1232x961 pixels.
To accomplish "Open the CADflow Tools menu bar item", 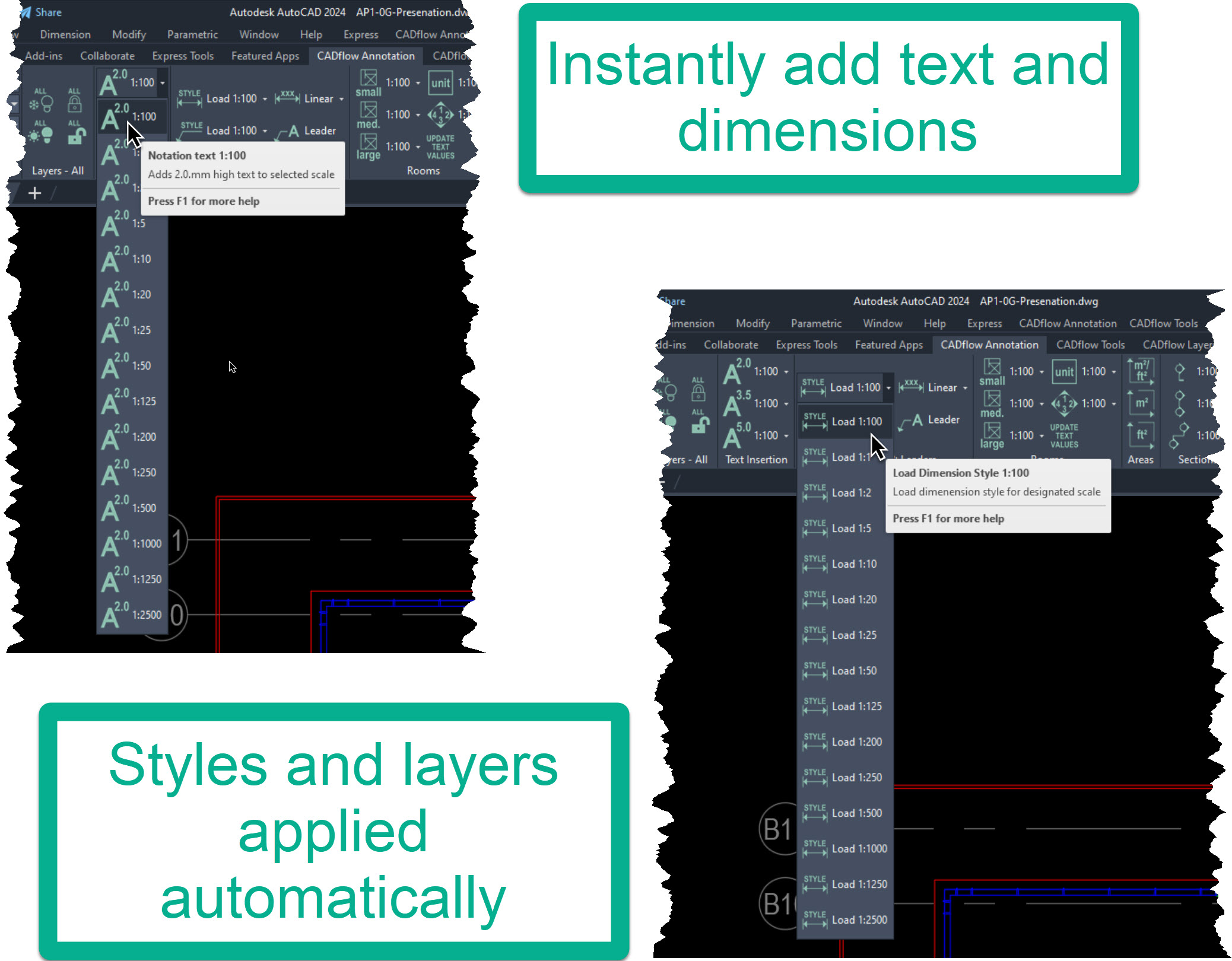I will (1163, 323).
